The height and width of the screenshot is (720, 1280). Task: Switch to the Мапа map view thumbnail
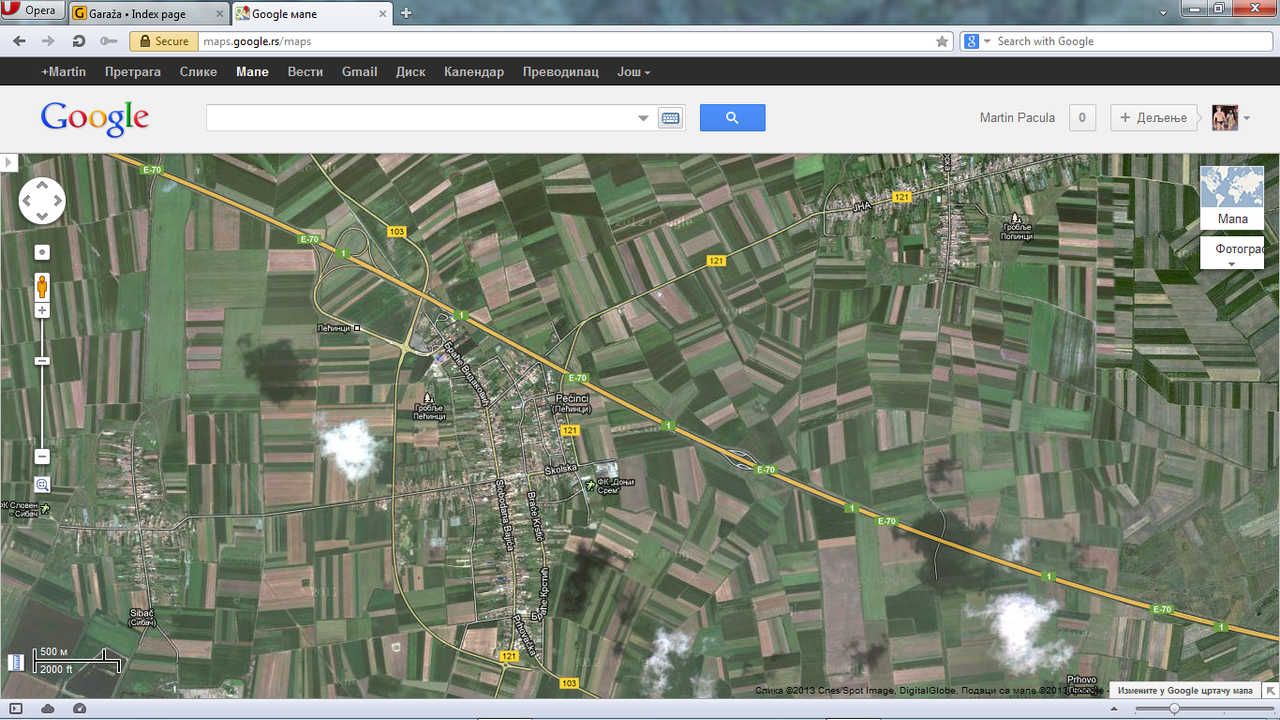tap(1232, 198)
